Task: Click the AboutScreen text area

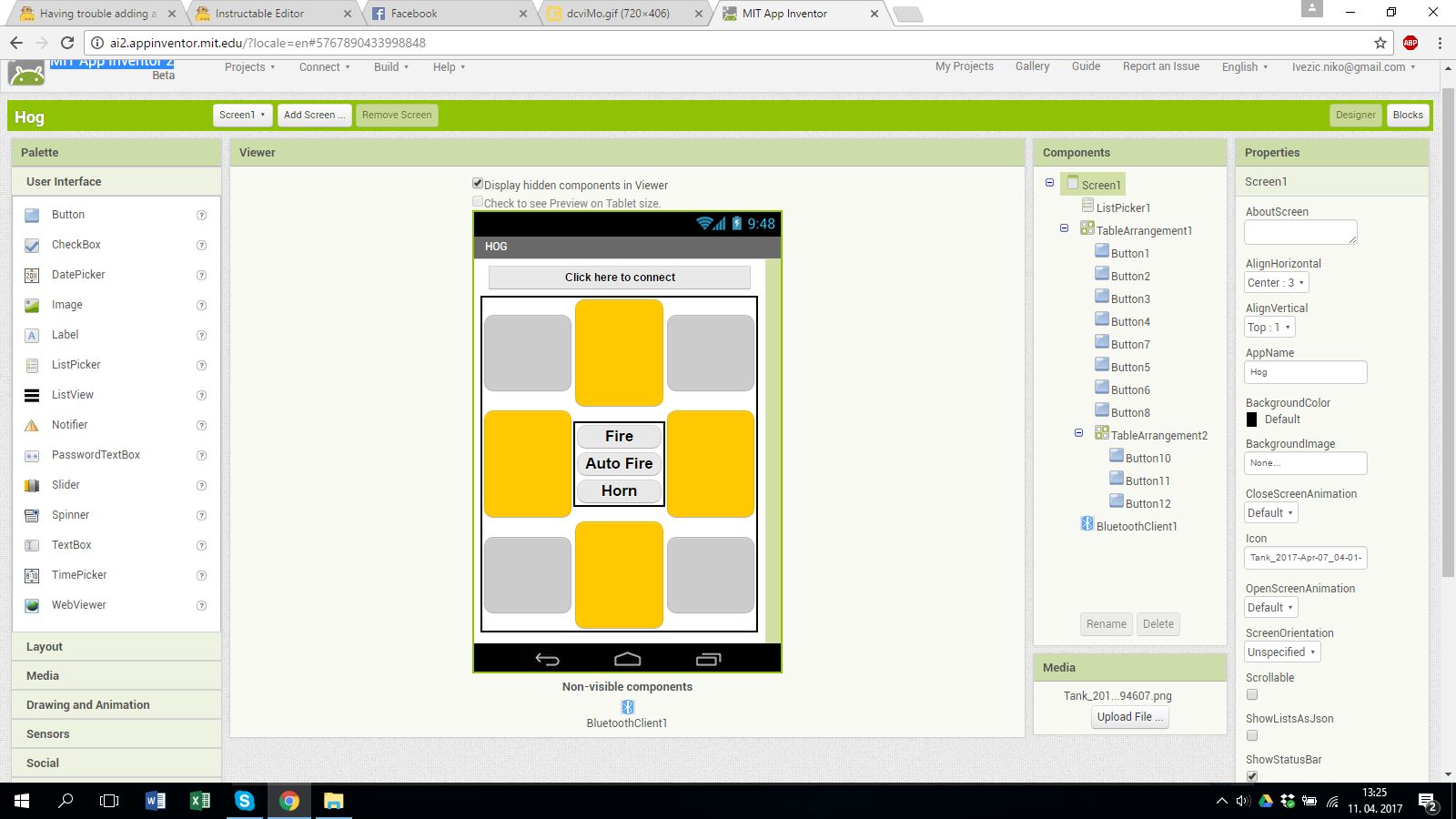Action: pyautogui.click(x=1300, y=232)
